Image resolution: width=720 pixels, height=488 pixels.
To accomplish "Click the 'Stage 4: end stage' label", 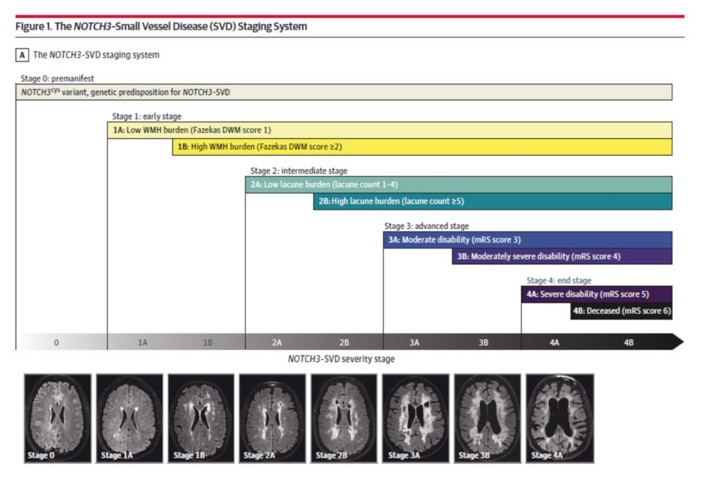I will coord(559,280).
